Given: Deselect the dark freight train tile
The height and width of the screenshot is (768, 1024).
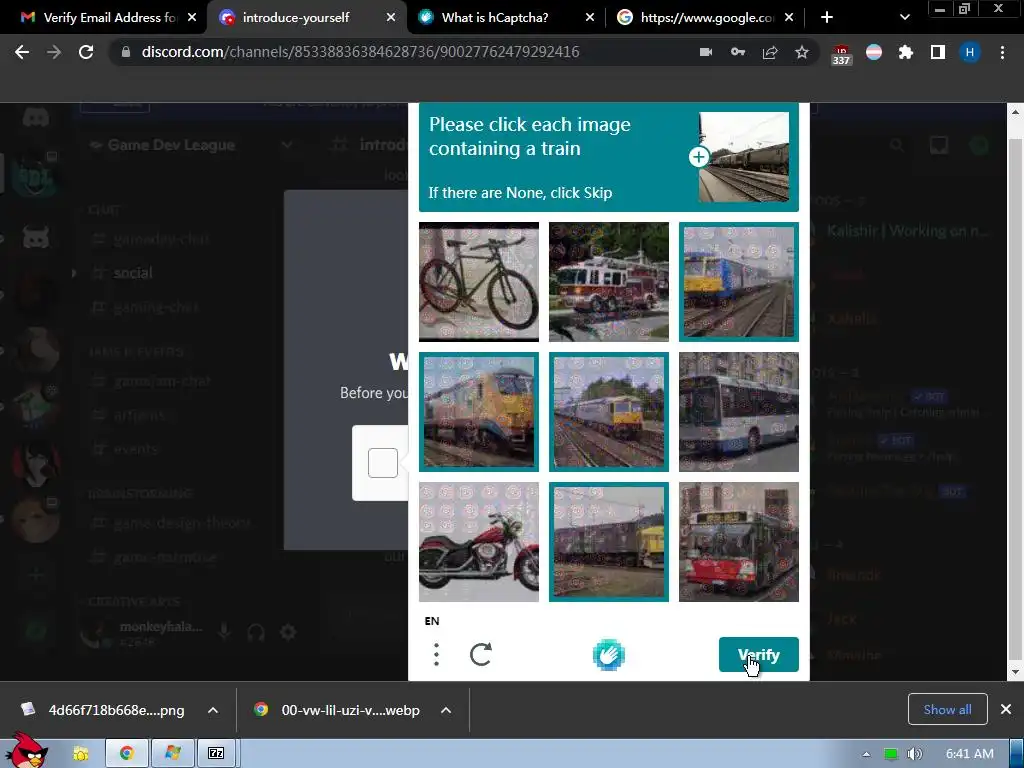Looking at the screenshot, I should (x=609, y=541).
